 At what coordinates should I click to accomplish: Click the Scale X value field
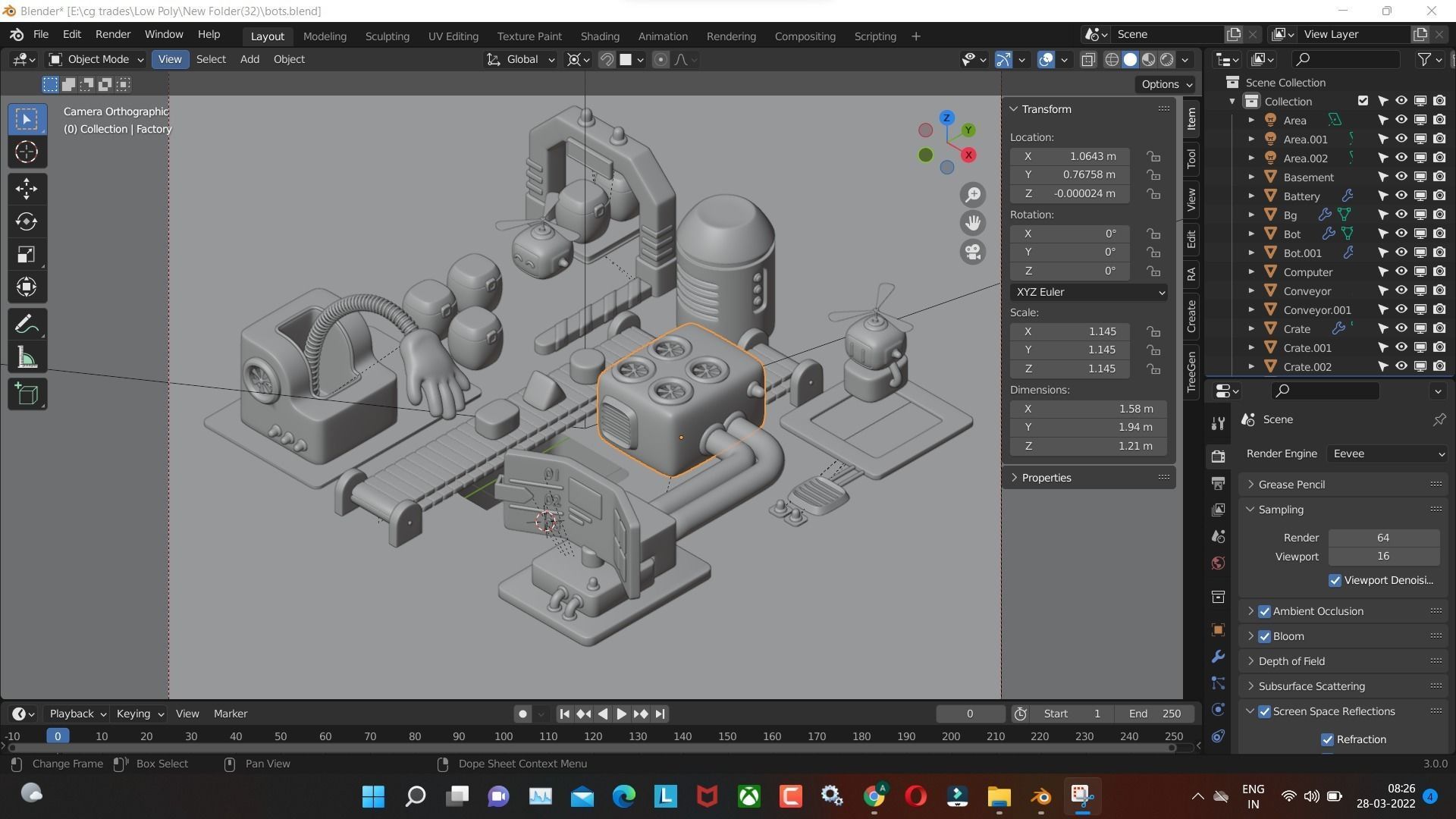(1070, 331)
